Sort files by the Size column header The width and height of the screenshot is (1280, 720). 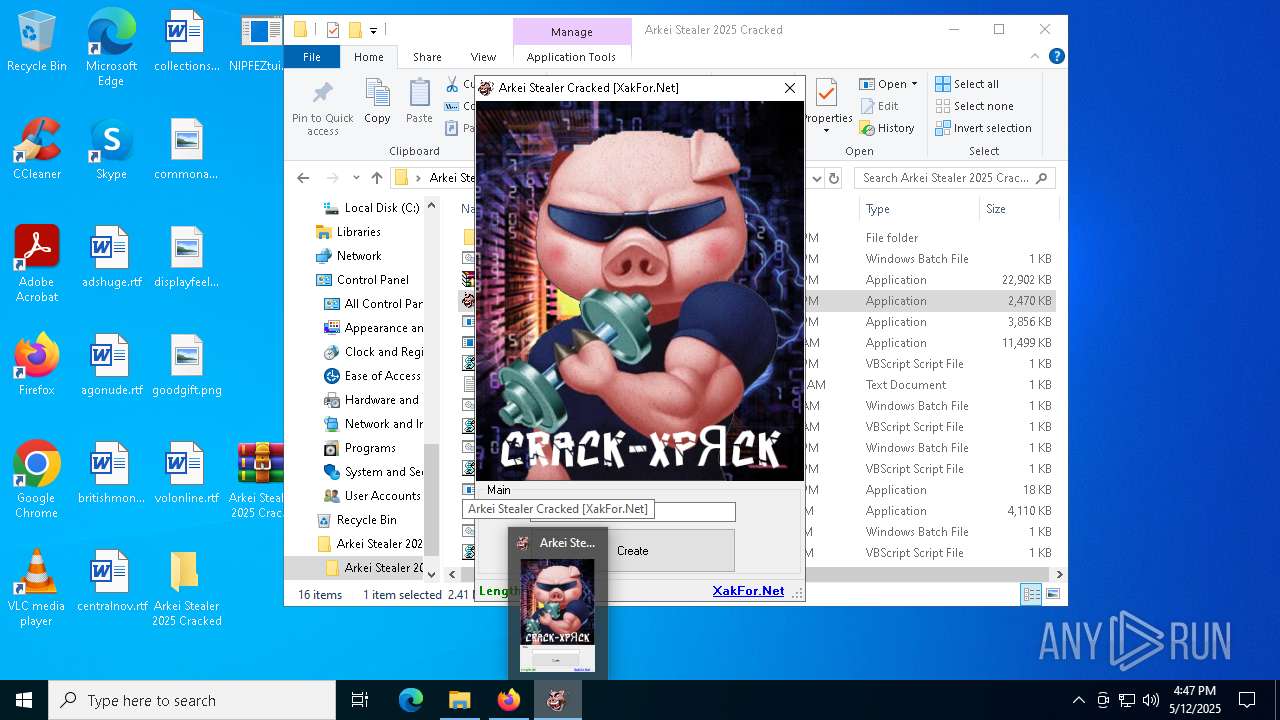(x=1017, y=209)
